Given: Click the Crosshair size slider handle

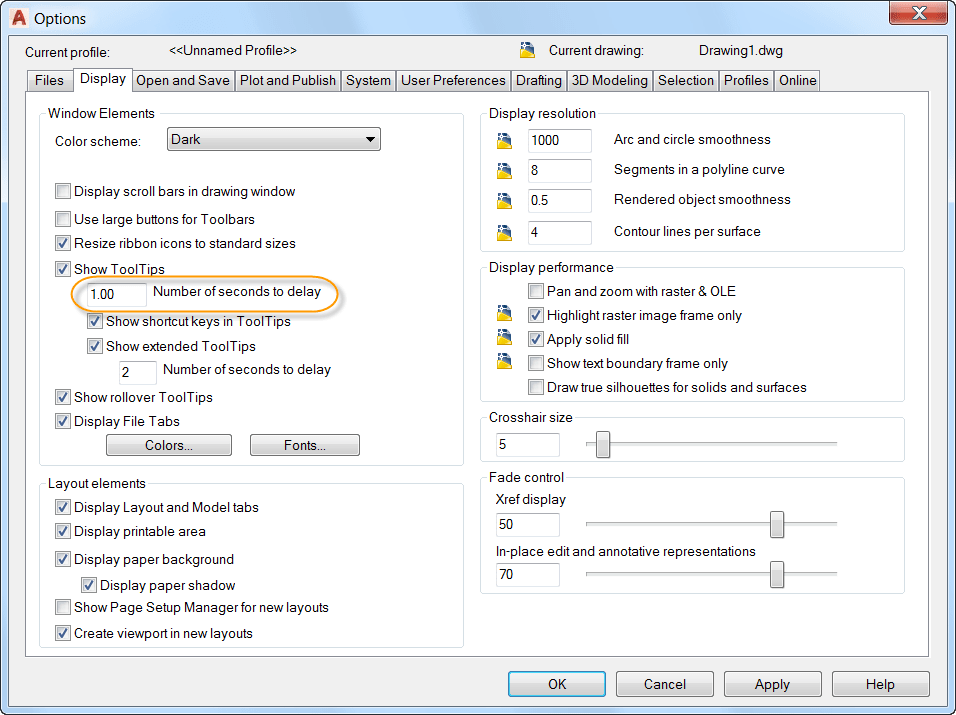Looking at the screenshot, I should [x=603, y=444].
